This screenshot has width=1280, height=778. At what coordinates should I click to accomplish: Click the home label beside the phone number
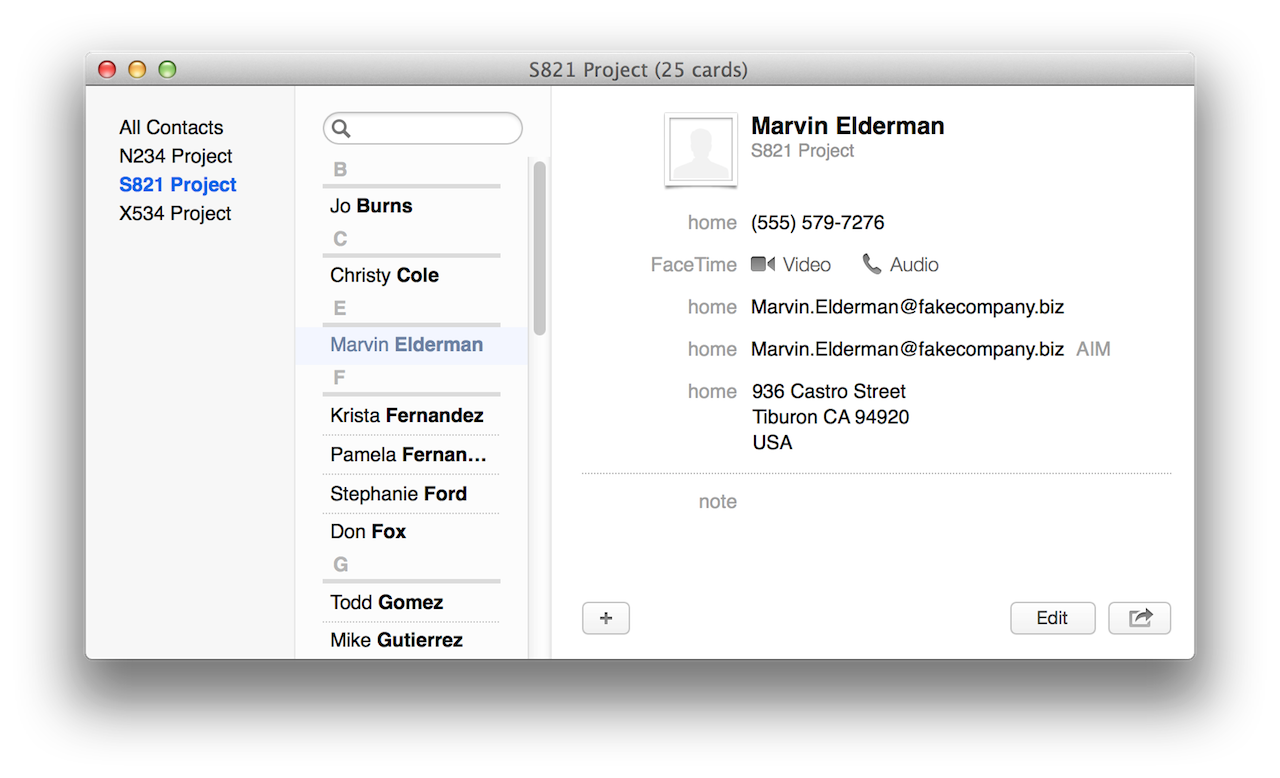[712, 222]
